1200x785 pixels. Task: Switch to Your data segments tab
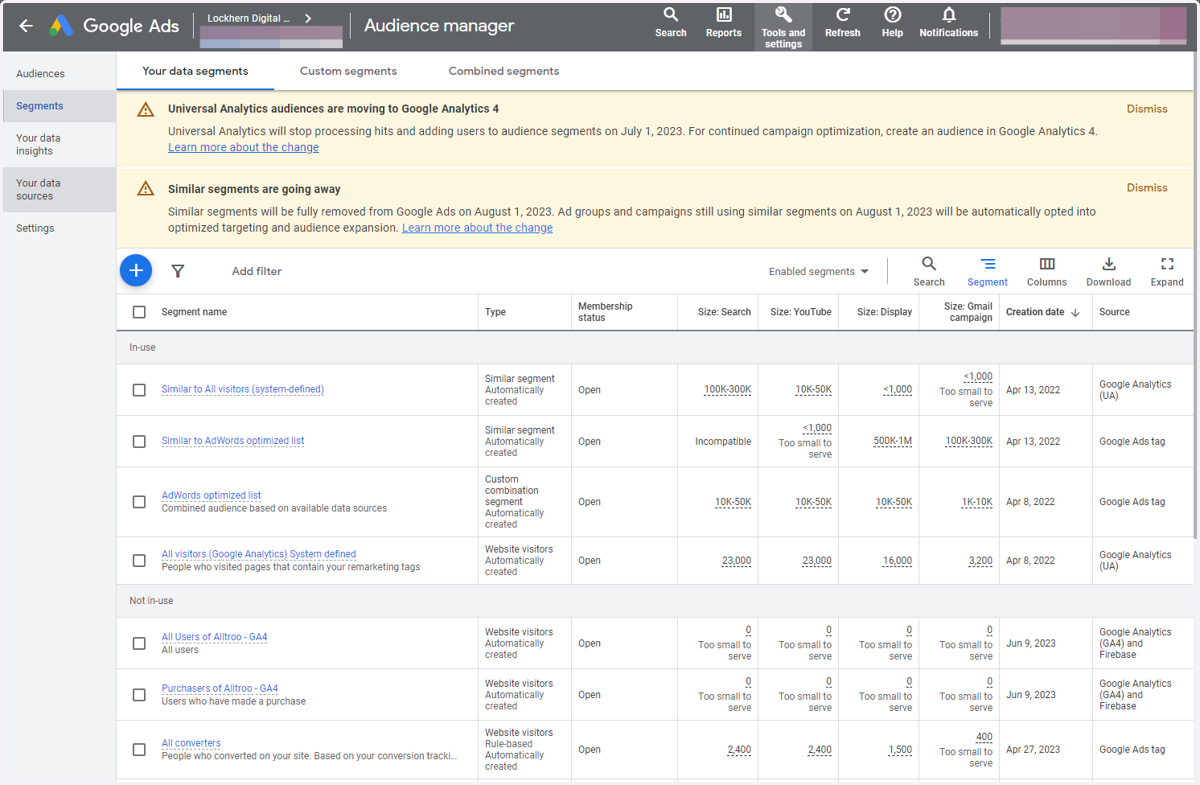pos(195,71)
